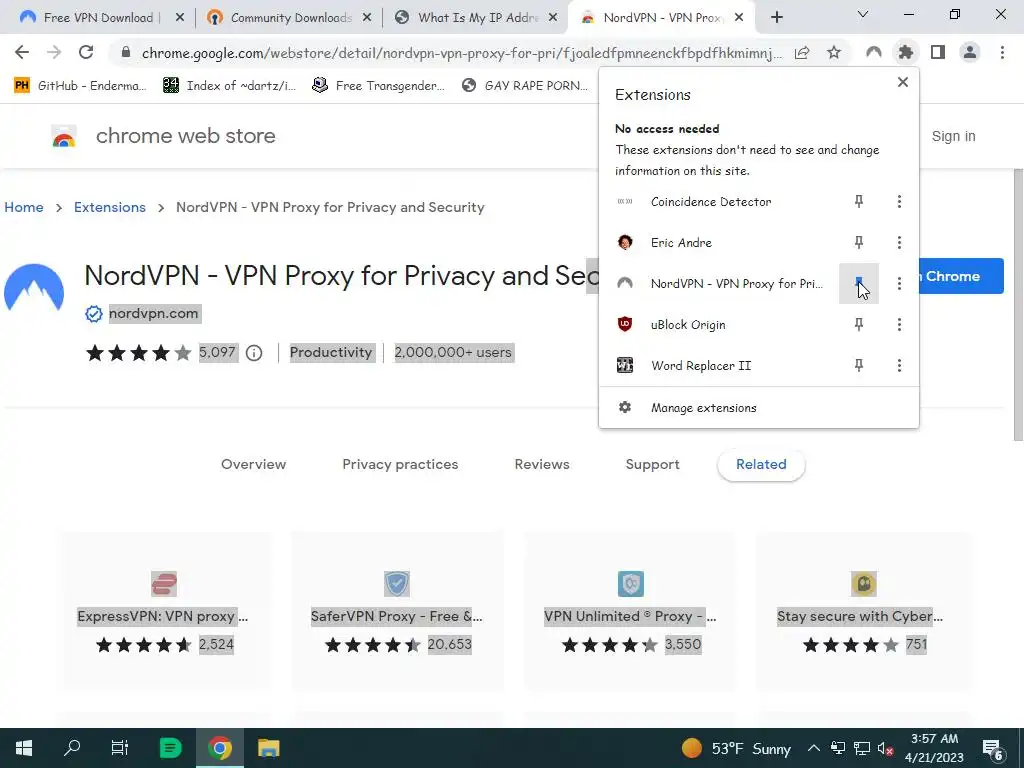Image resolution: width=1024 pixels, height=768 pixels.
Task: Open Index of ~dartz bookmark
Action: [230, 85]
